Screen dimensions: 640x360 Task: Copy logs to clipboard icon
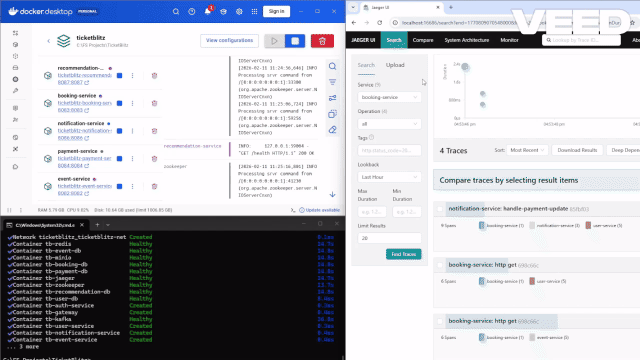point(333,114)
